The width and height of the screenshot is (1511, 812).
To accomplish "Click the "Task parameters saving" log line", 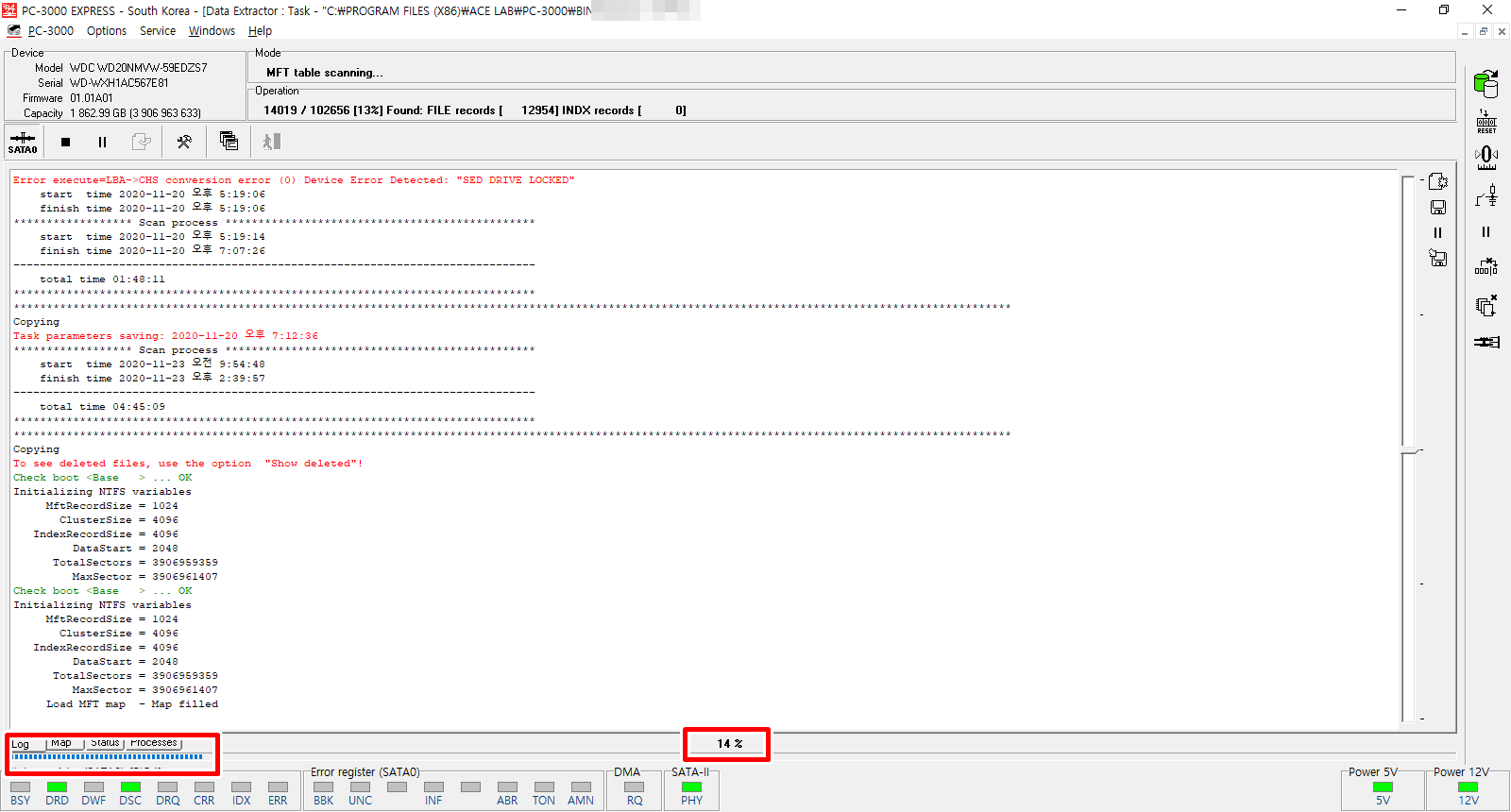I will [165, 336].
